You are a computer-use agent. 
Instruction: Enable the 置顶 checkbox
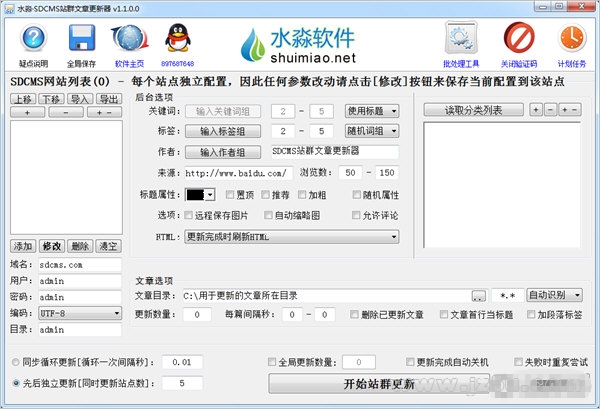230,195
